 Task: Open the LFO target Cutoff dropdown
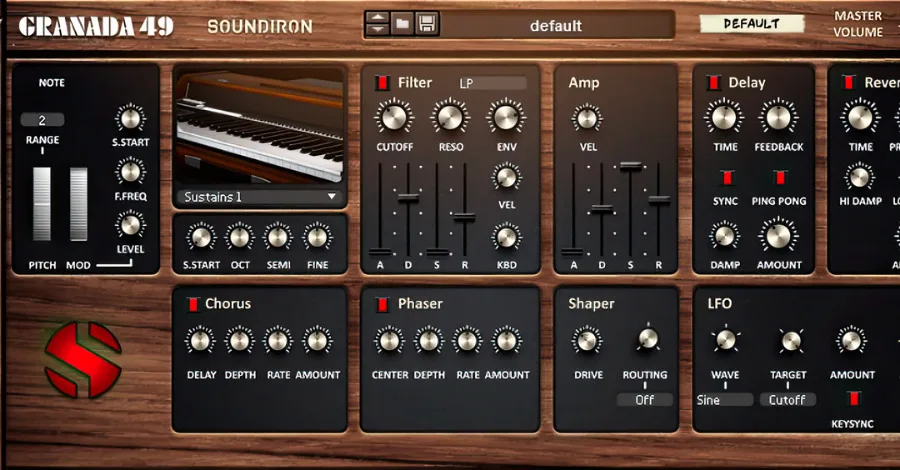pyautogui.click(x=788, y=400)
